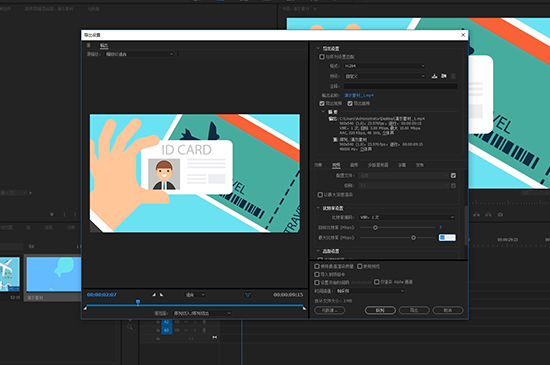This screenshot has width=550, height=365.
Task: Click the import preset icon
Action: (444, 76)
